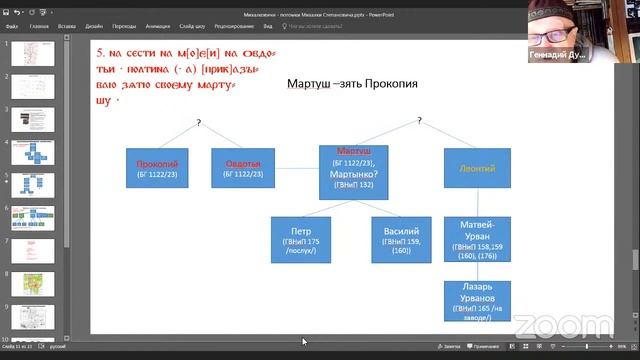Toggle the Заметки notes pane button

coord(449,347)
